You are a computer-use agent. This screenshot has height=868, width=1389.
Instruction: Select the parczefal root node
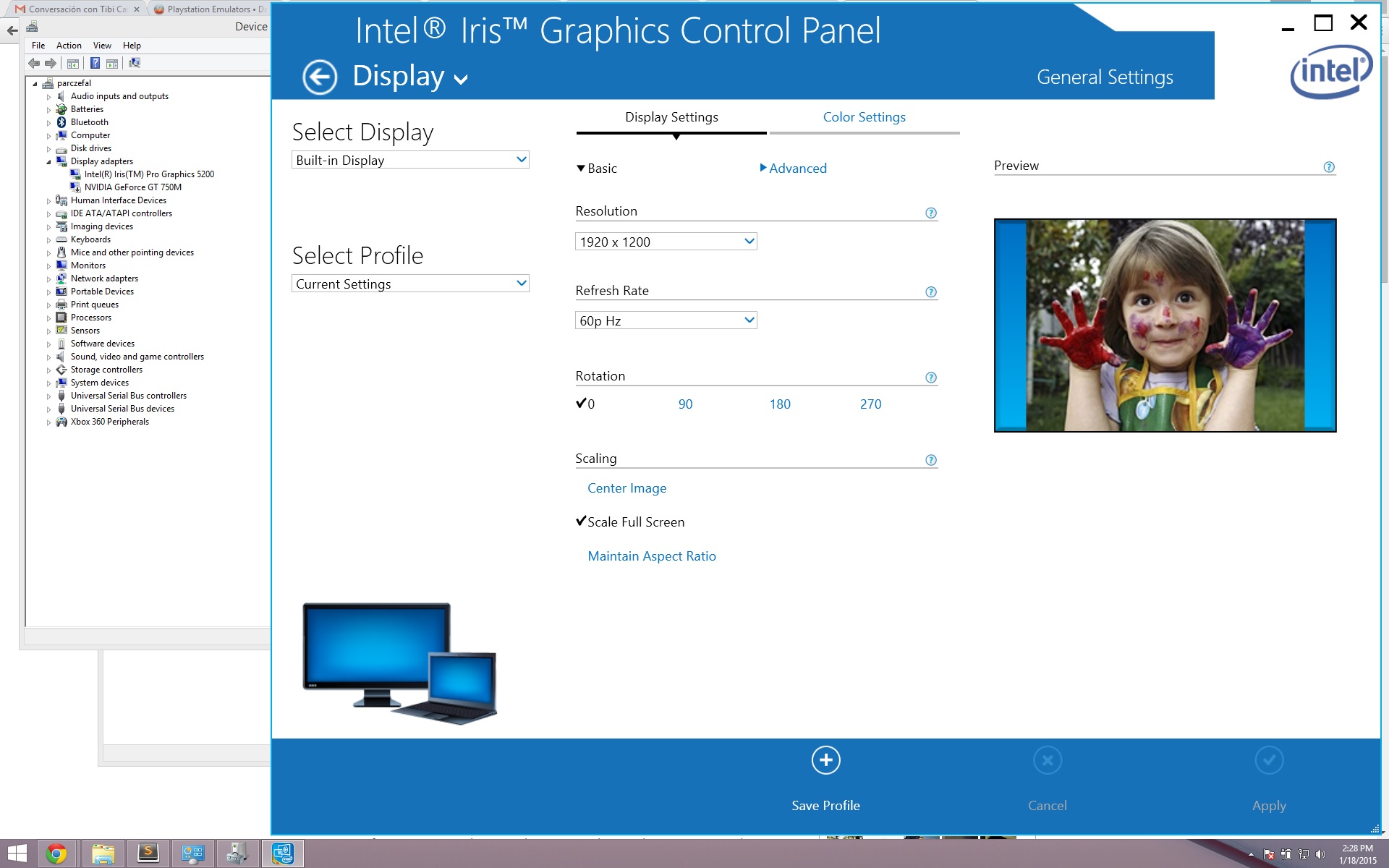(x=74, y=83)
